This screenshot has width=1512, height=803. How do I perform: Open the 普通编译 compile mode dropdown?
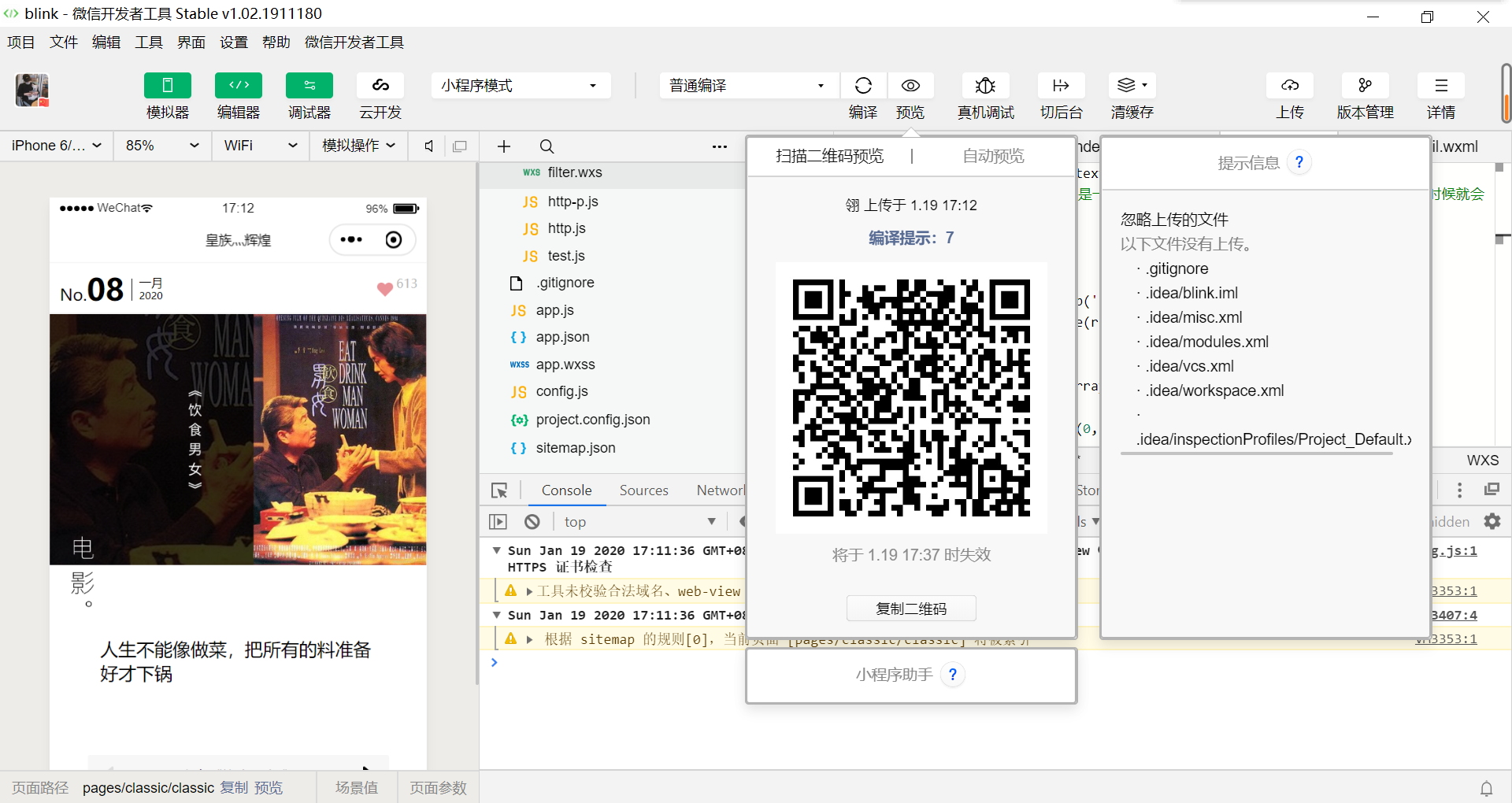749,85
